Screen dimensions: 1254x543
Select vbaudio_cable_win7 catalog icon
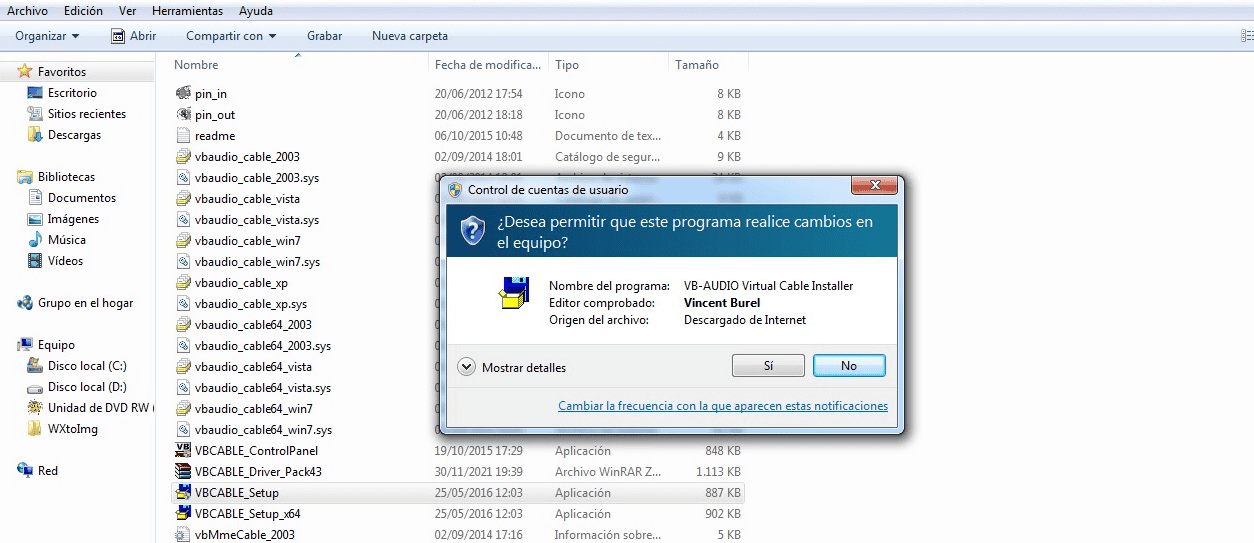(x=183, y=240)
